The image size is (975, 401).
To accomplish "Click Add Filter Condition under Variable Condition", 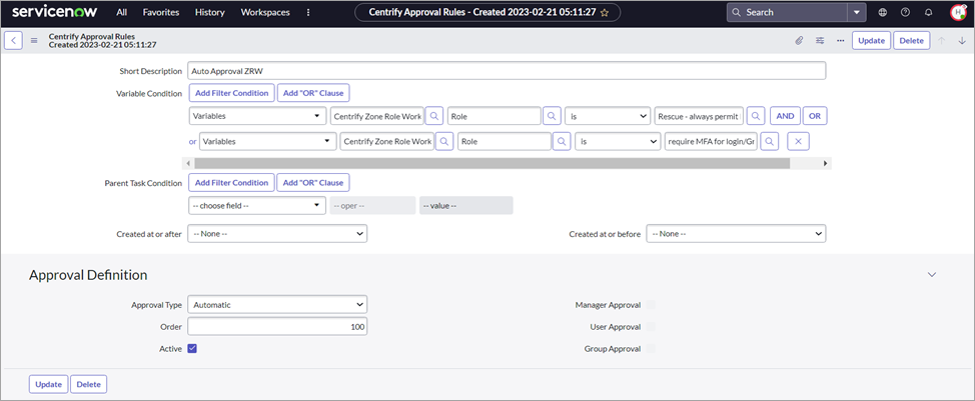I will 231,93.
